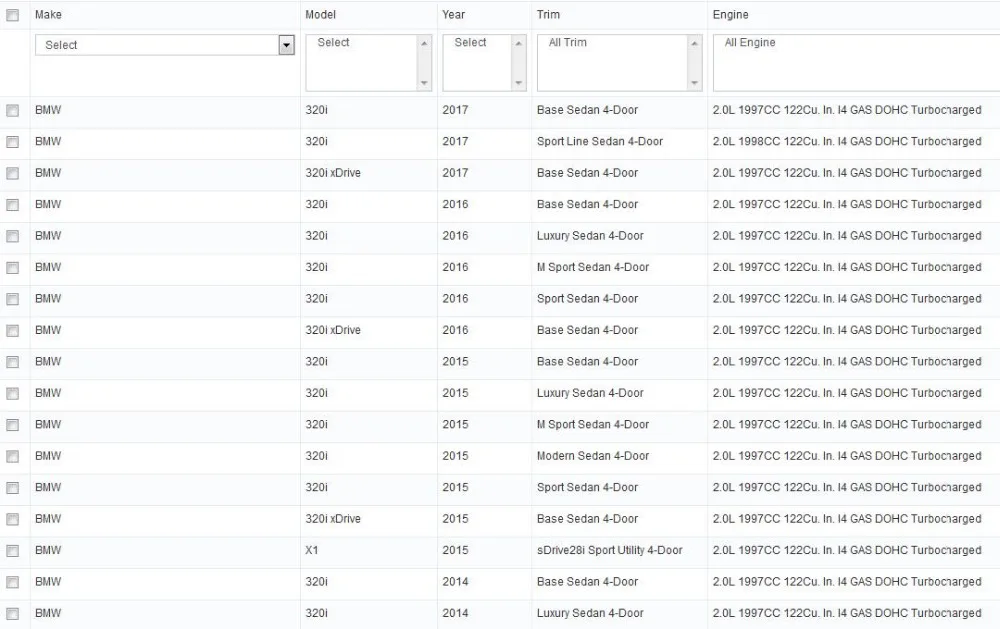Click Trim list scroll down arrow
Viewport: 1000px width, 629px height.
pos(695,83)
